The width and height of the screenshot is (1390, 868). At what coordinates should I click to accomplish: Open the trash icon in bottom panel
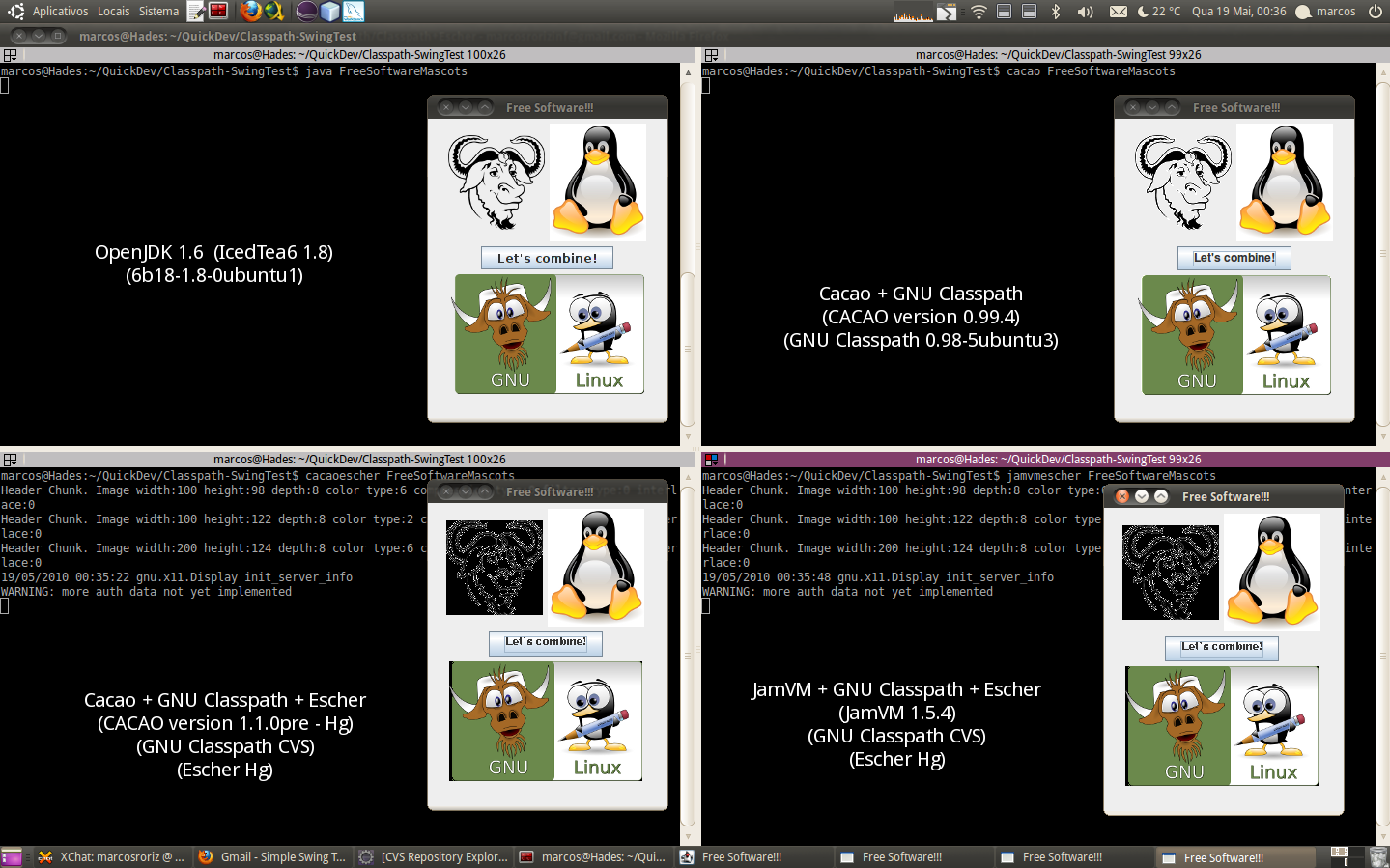pos(1378,856)
